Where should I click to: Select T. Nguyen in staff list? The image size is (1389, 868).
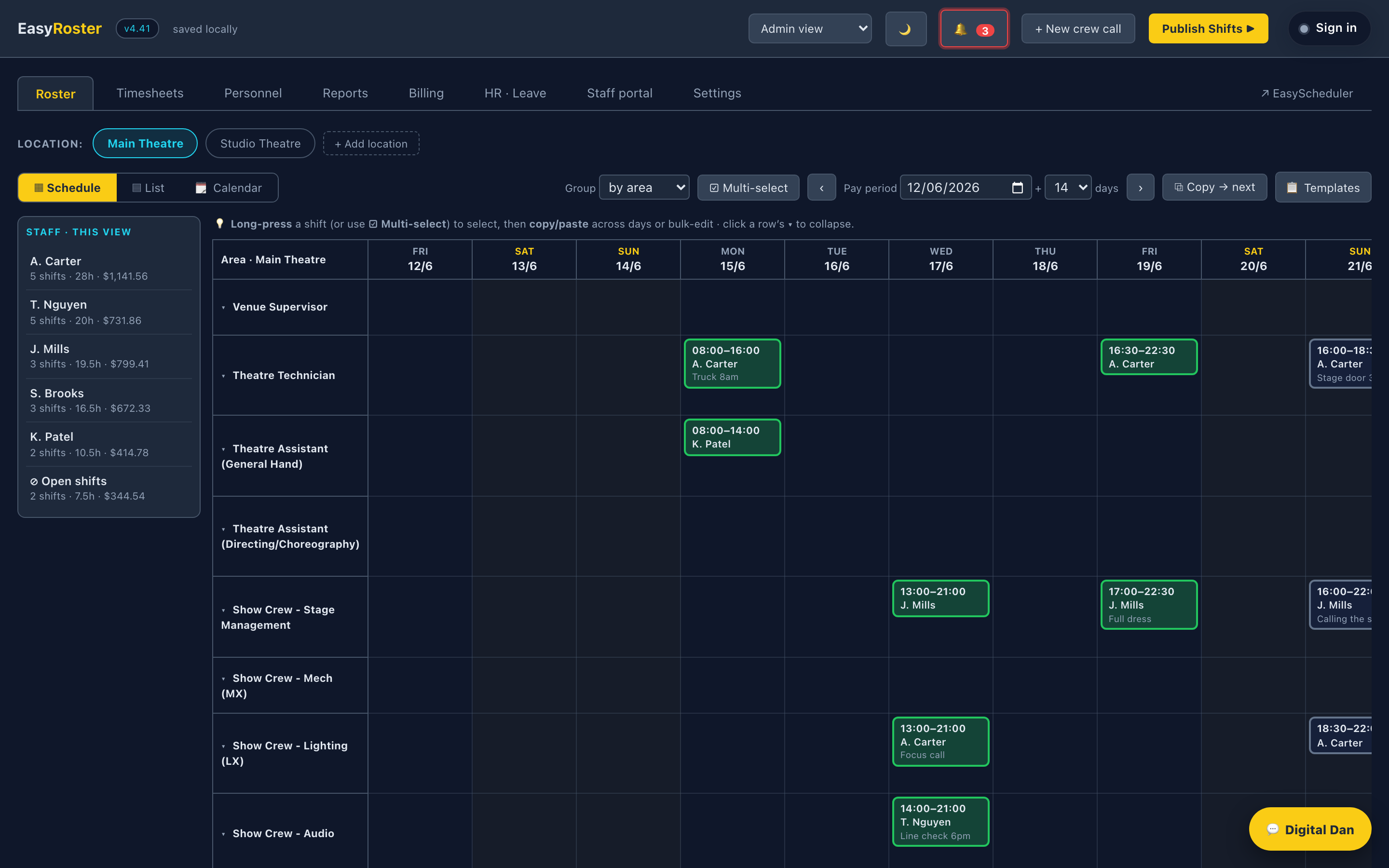pos(109,312)
